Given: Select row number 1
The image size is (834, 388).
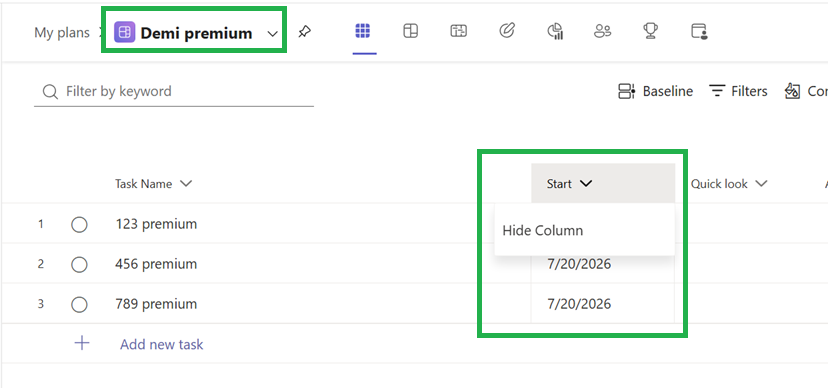Looking at the screenshot, I should [x=41, y=225].
